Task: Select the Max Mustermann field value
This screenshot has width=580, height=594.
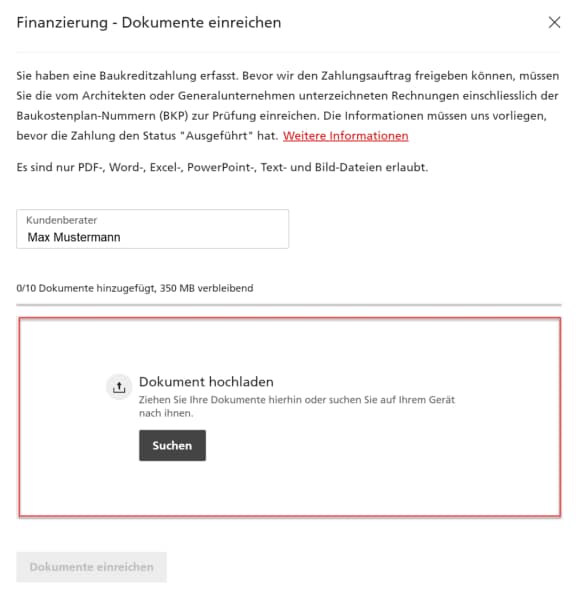Action: [74, 237]
